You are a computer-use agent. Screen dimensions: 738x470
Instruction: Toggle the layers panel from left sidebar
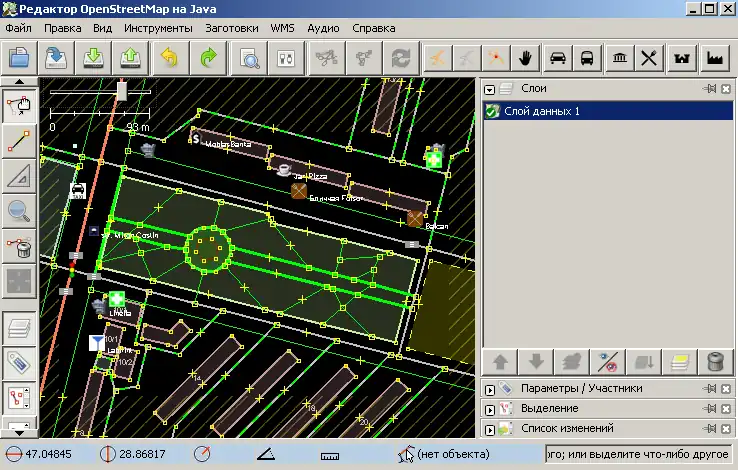point(18,329)
